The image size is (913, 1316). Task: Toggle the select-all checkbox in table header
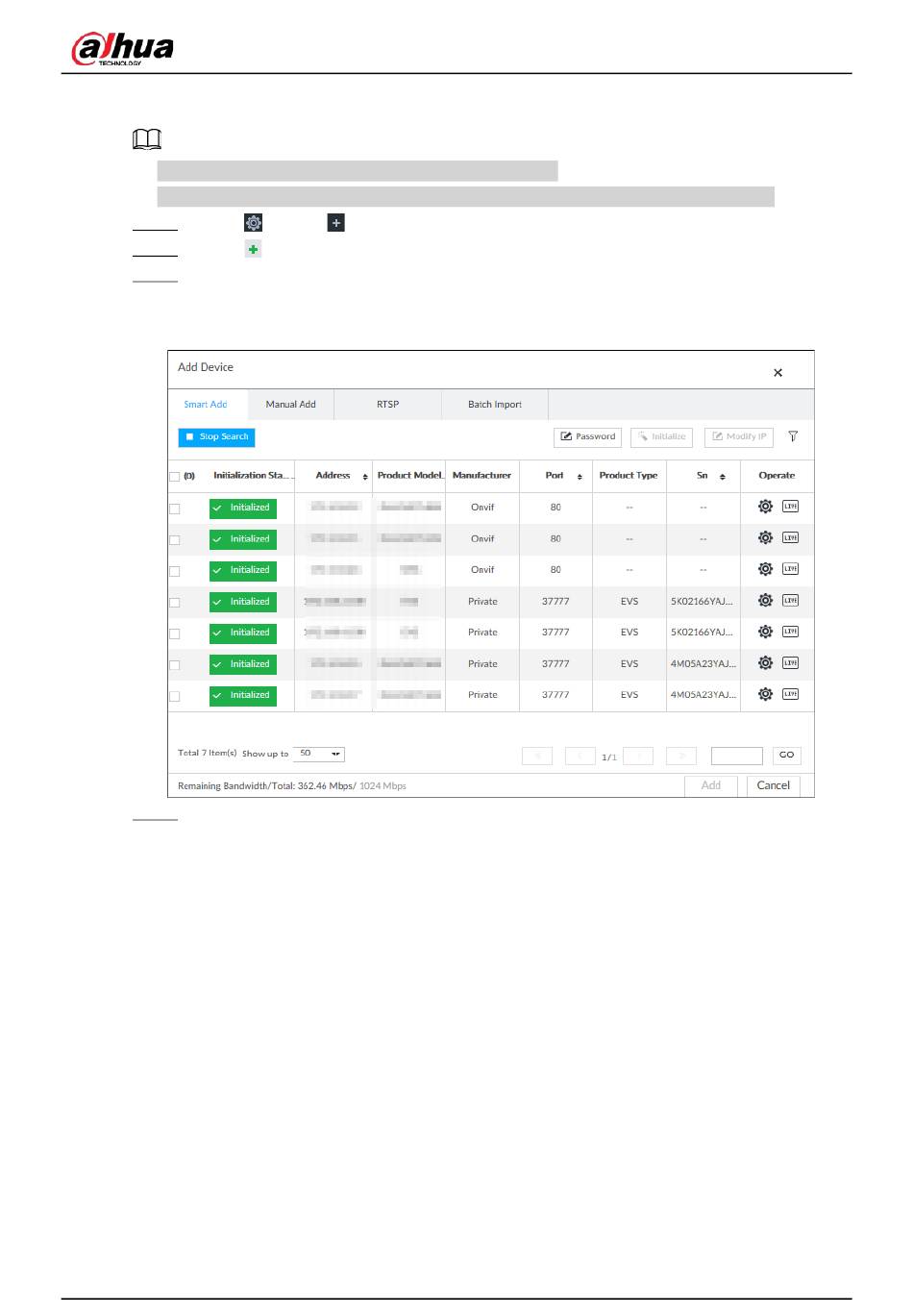click(174, 477)
